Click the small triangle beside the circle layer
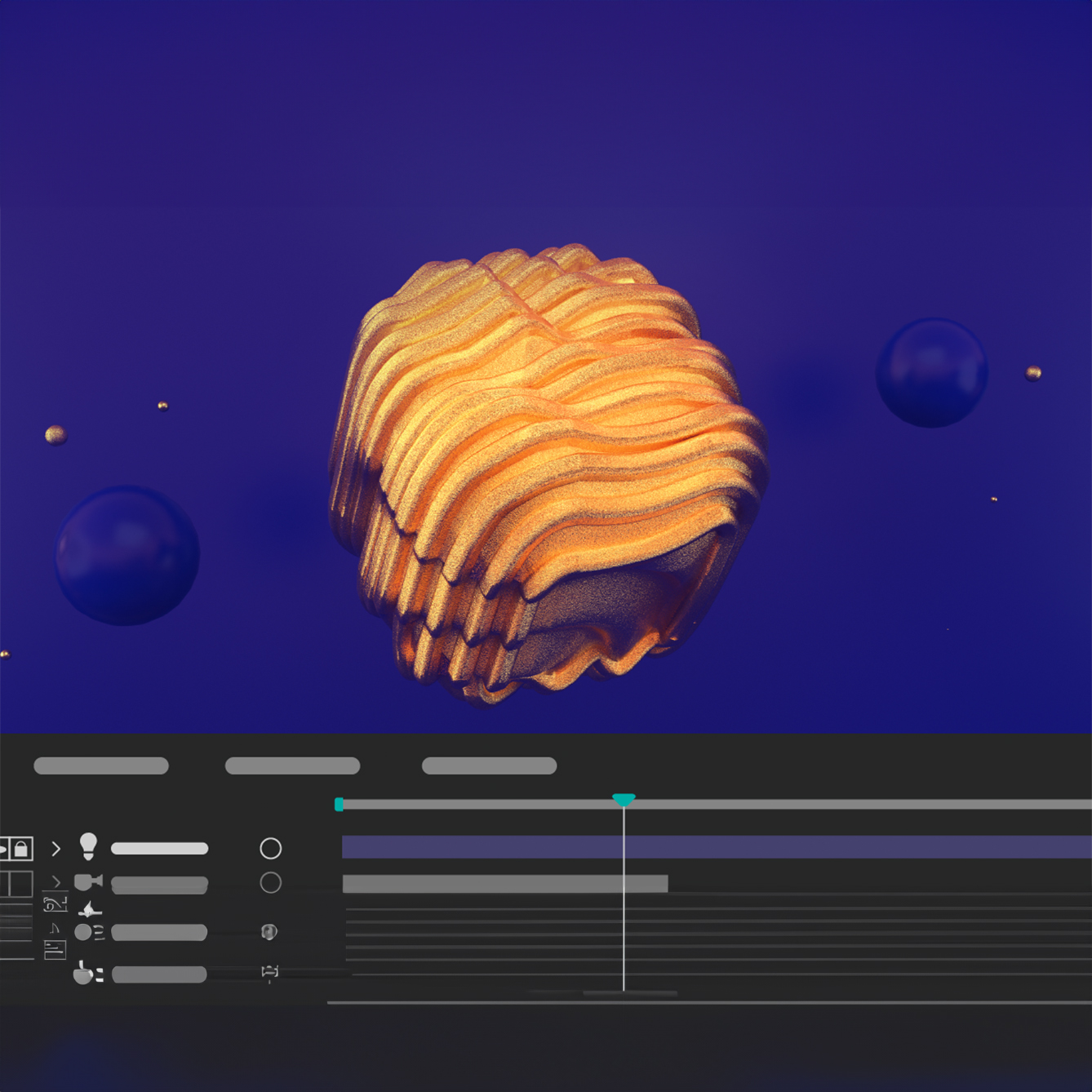Image resolution: width=1092 pixels, height=1092 pixels. coord(55,929)
